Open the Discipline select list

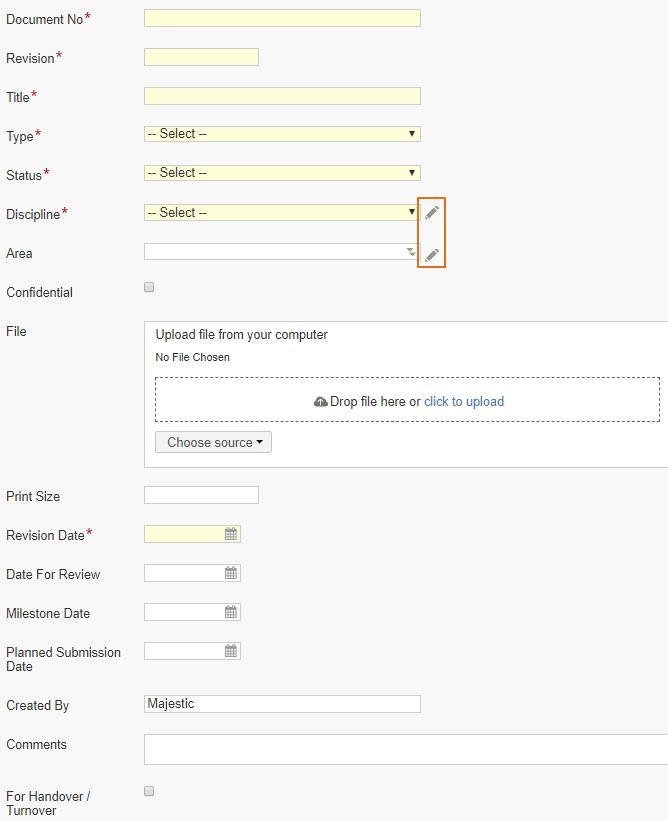tap(282, 213)
